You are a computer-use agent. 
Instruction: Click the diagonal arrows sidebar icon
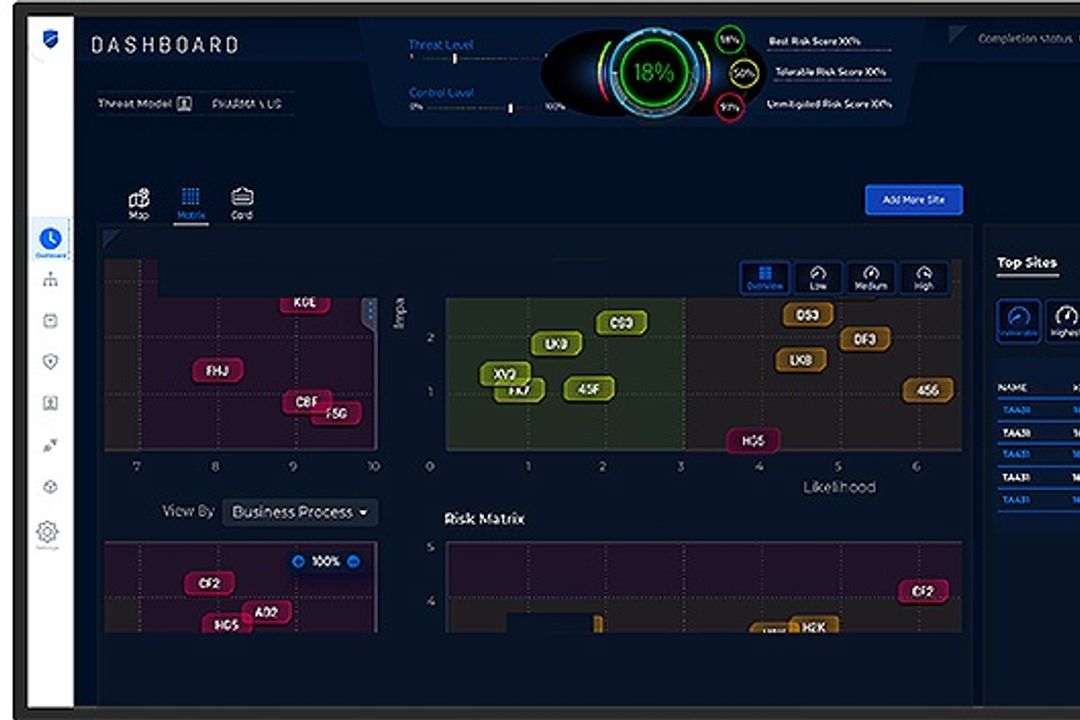(50, 445)
